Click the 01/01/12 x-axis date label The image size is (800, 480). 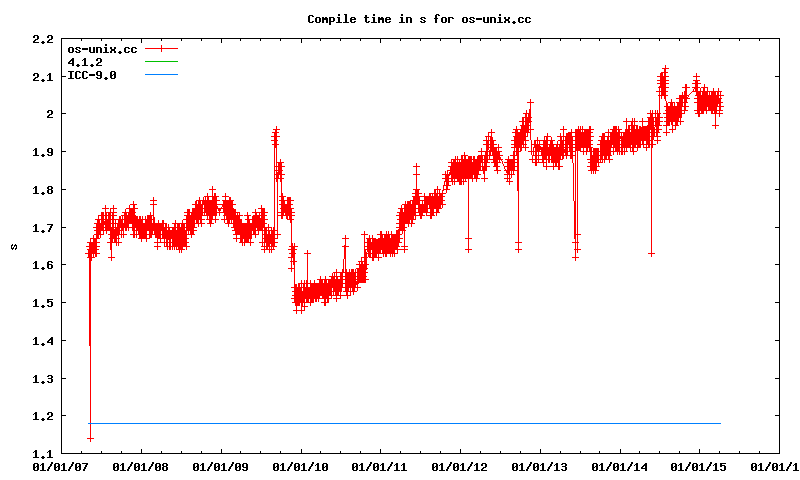click(x=459, y=466)
